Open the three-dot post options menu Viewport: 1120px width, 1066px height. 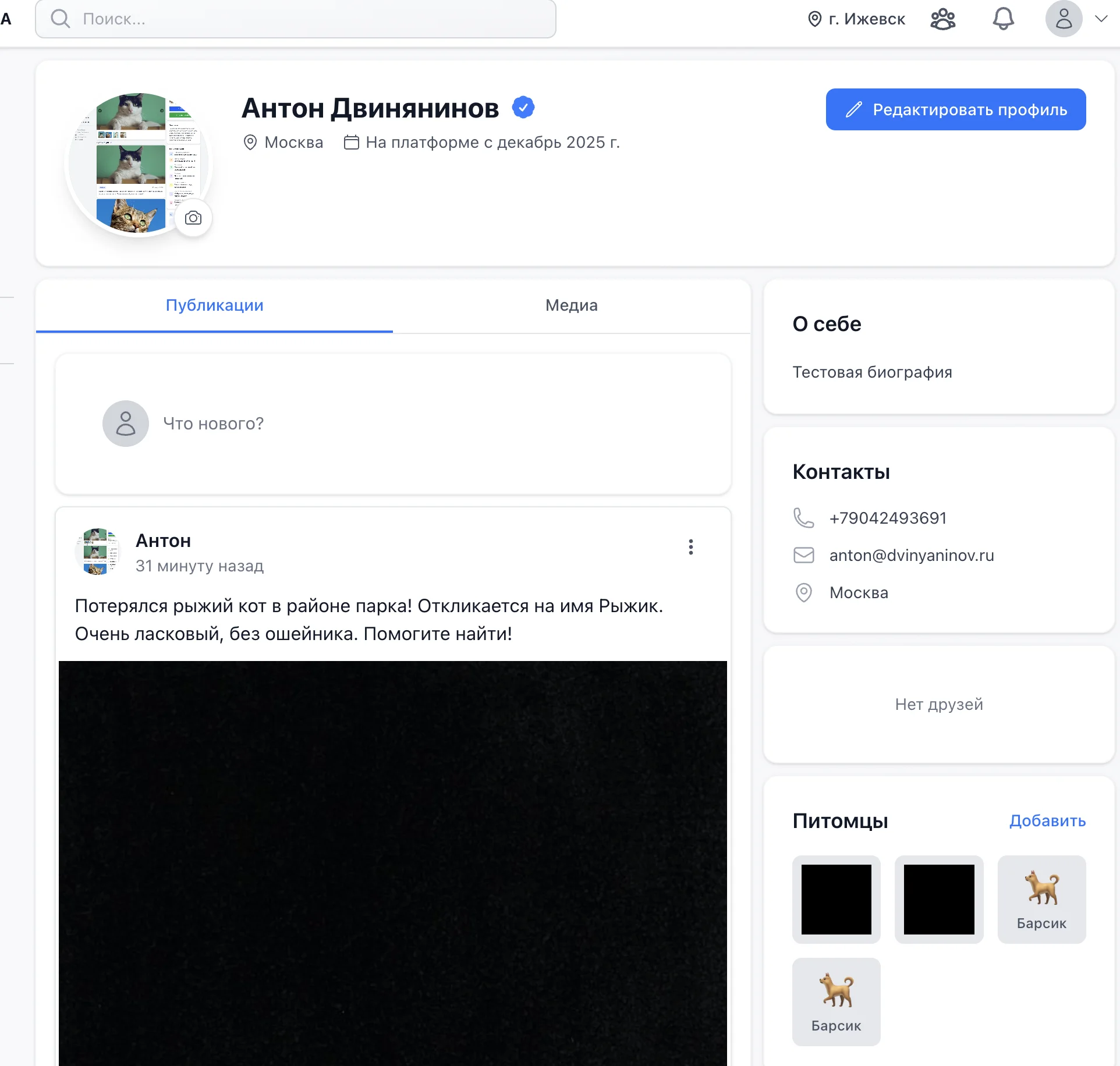pyautogui.click(x=690, y=547)
